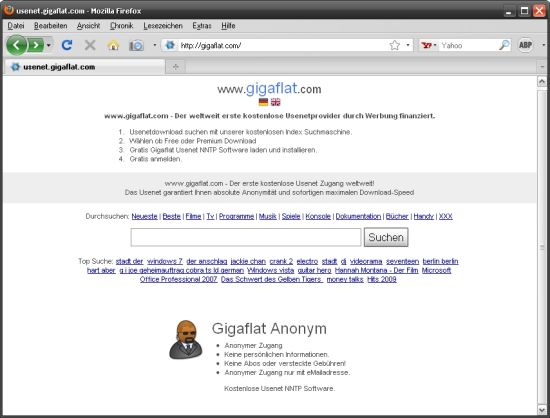Image resolution: width=550 pixels, height=418 pixels.
Task: Click the jackie chan top search link
Action: pos(248,261)
